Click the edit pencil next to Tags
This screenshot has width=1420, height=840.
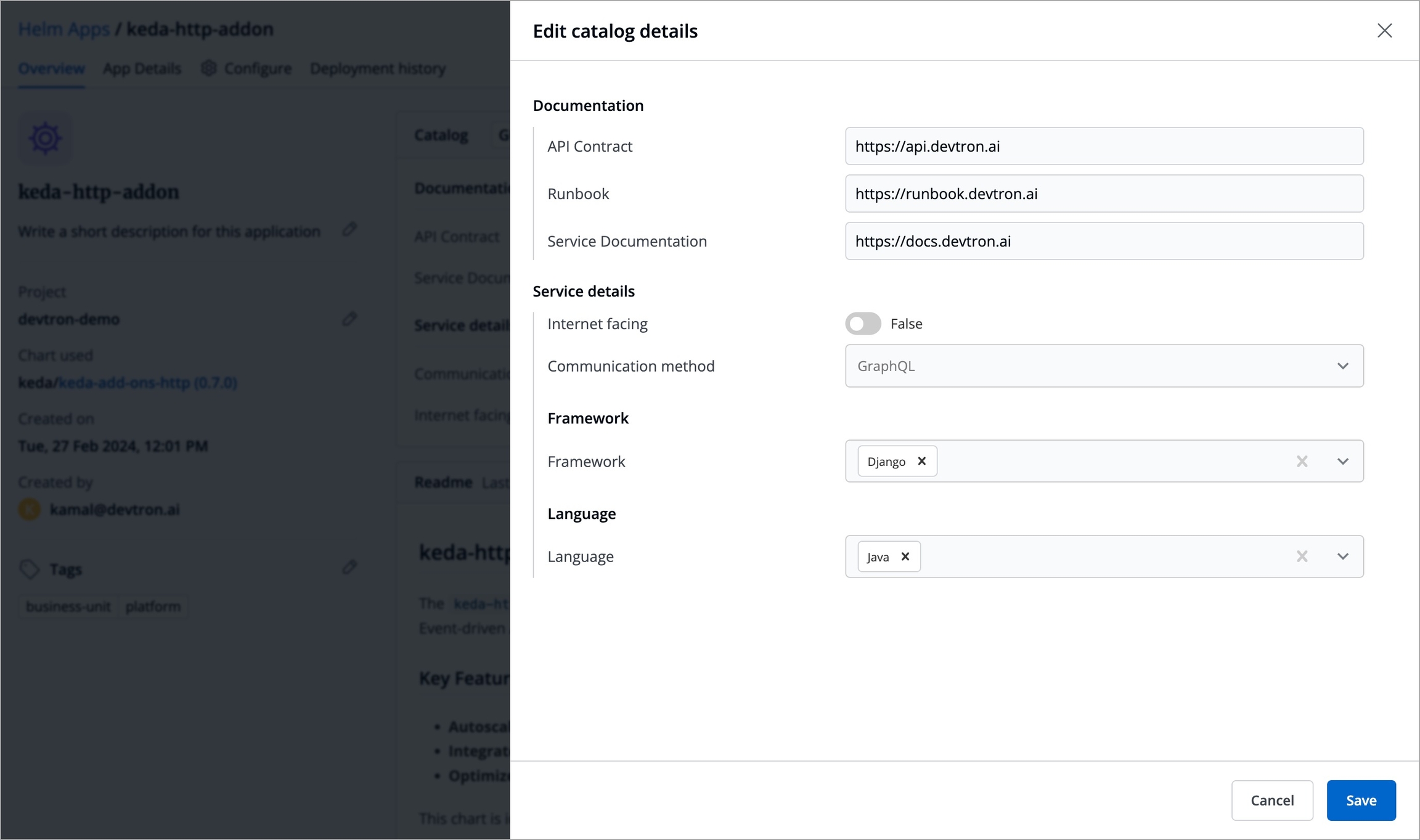click(349, 567)
